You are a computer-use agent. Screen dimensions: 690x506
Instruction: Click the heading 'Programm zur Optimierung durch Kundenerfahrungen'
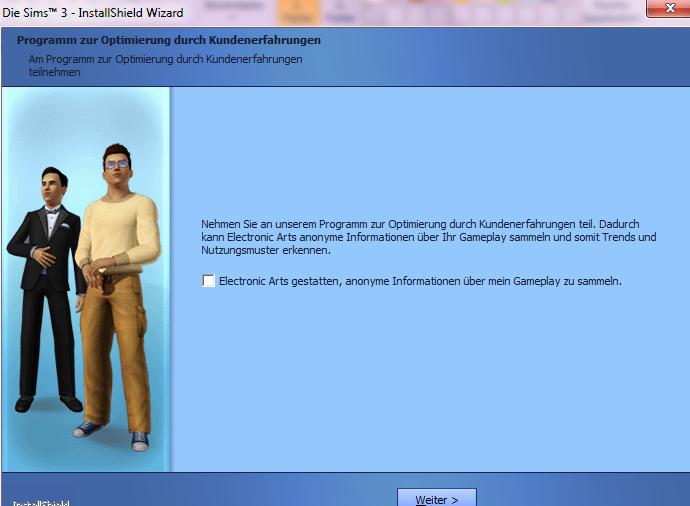169,40
